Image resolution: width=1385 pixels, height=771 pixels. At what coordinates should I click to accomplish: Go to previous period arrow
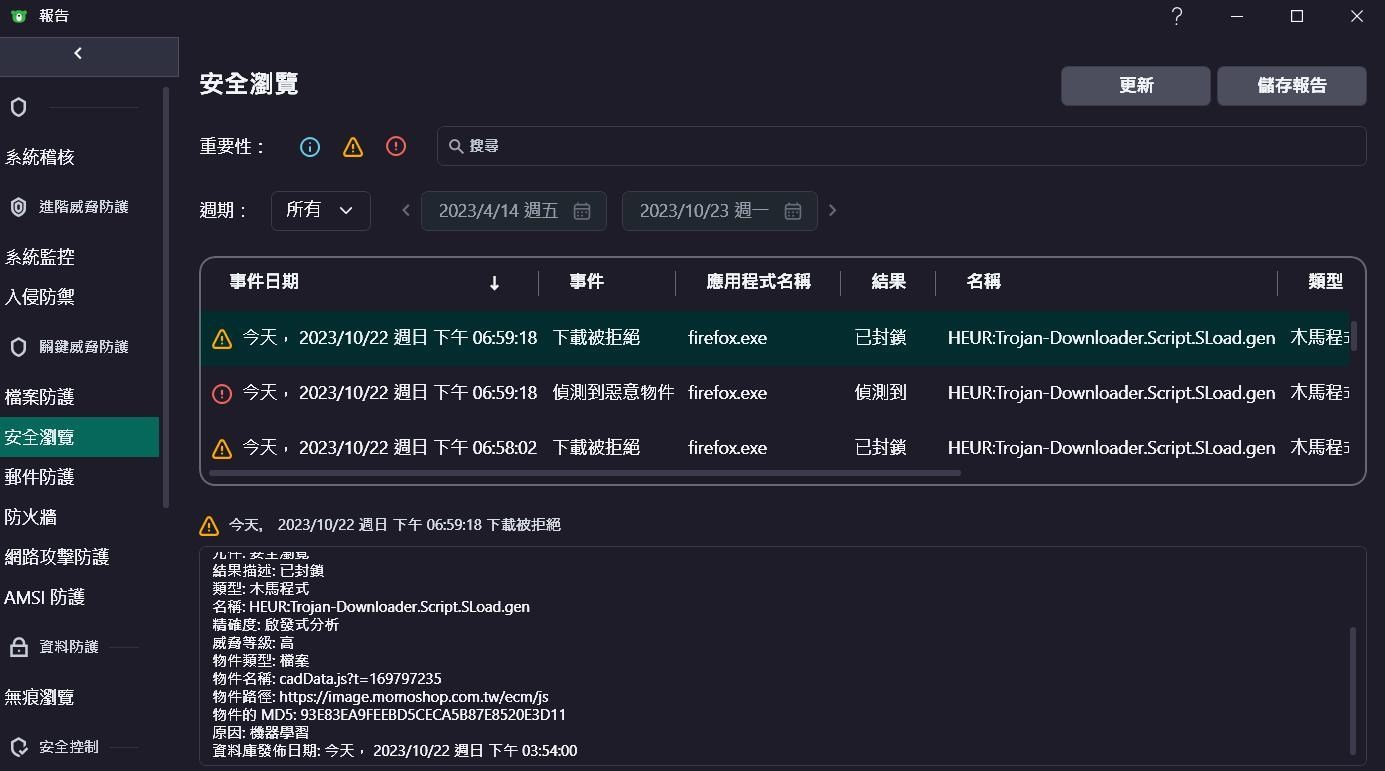pos(406,210)
